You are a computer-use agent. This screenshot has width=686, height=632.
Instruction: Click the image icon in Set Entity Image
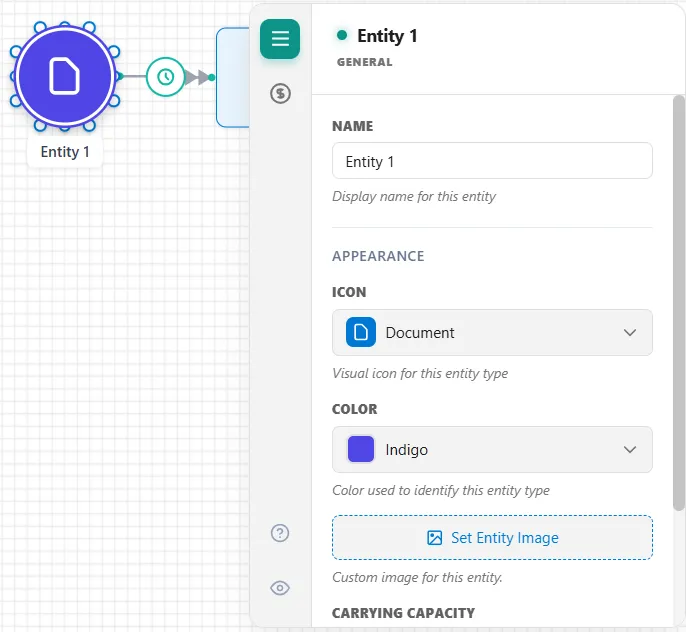point(434,538)
